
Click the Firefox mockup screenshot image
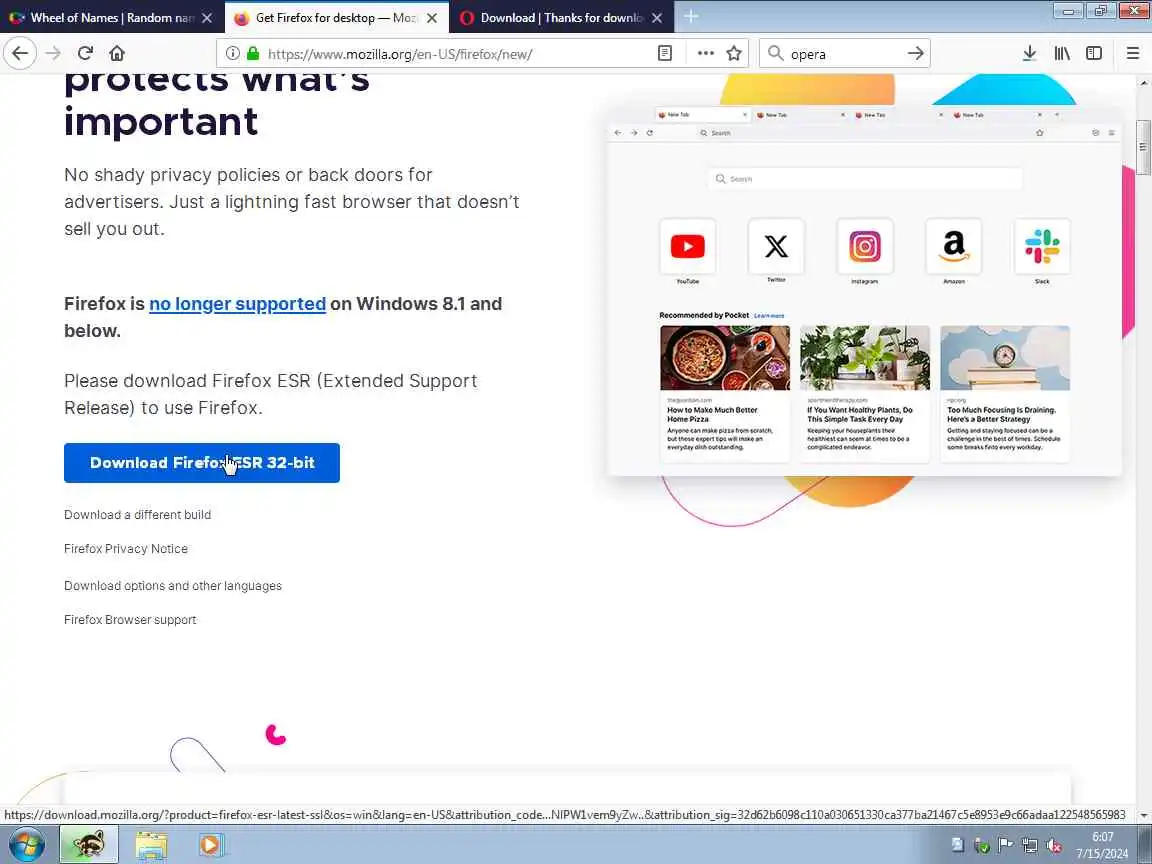865,291
